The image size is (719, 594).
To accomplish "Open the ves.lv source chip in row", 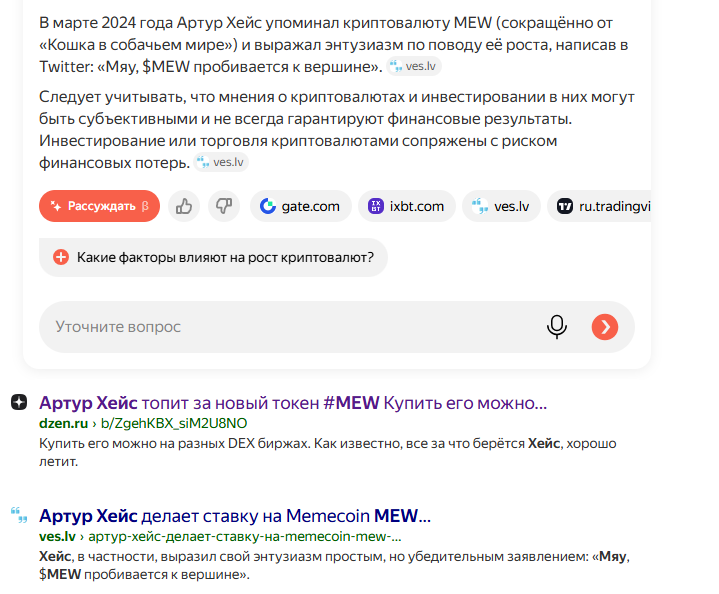I will [501, 206].
